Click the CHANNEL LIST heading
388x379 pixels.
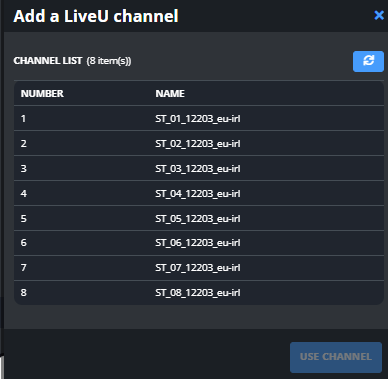48,61
